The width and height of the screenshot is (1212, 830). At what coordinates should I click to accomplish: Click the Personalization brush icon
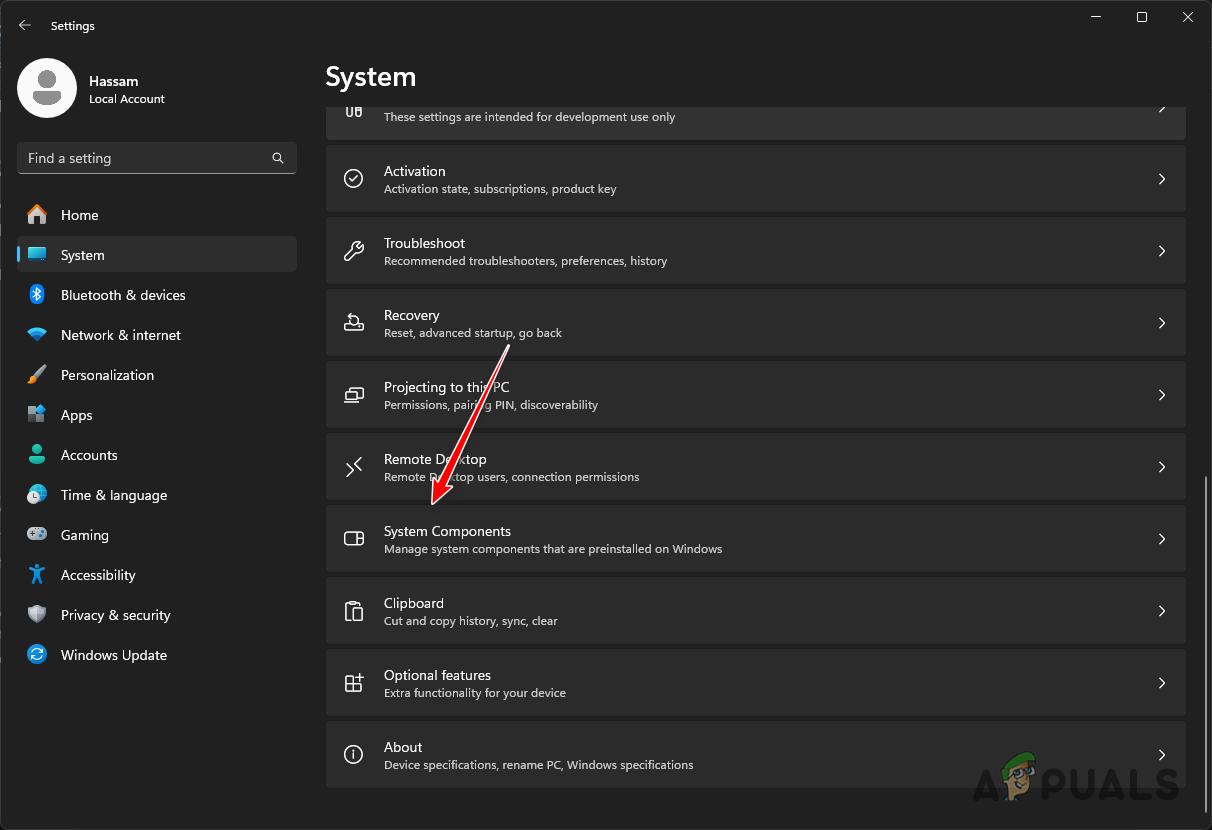[x=37, y=374]
